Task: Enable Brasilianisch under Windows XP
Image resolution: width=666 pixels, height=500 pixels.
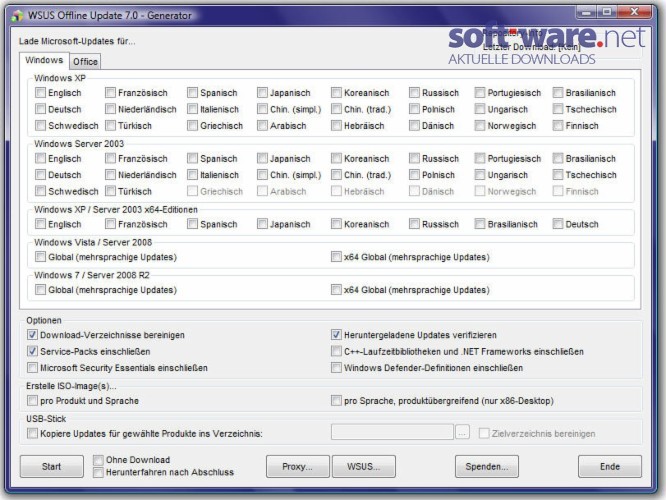Action: point(558,93)
